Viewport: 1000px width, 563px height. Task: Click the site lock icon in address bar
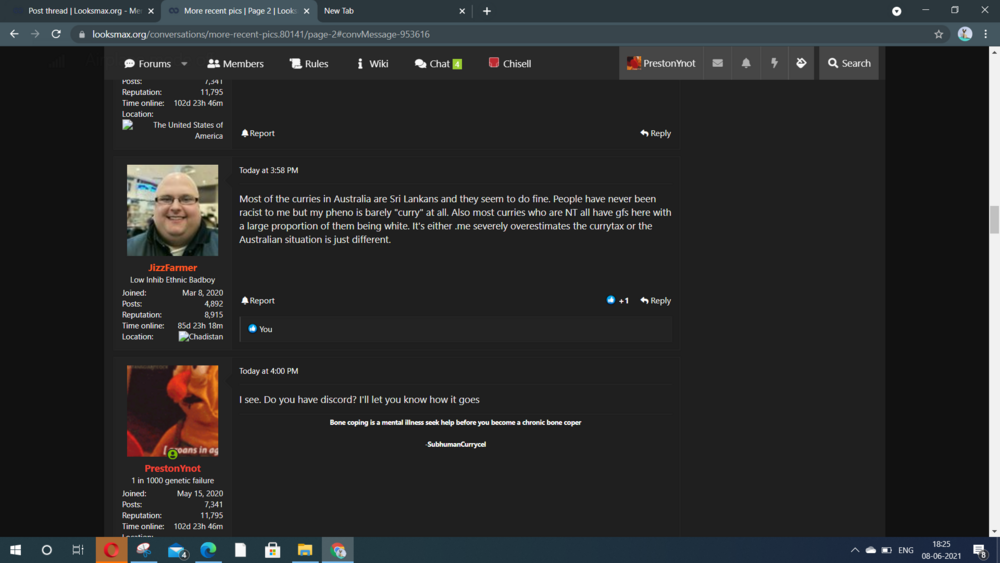[82, 34]
